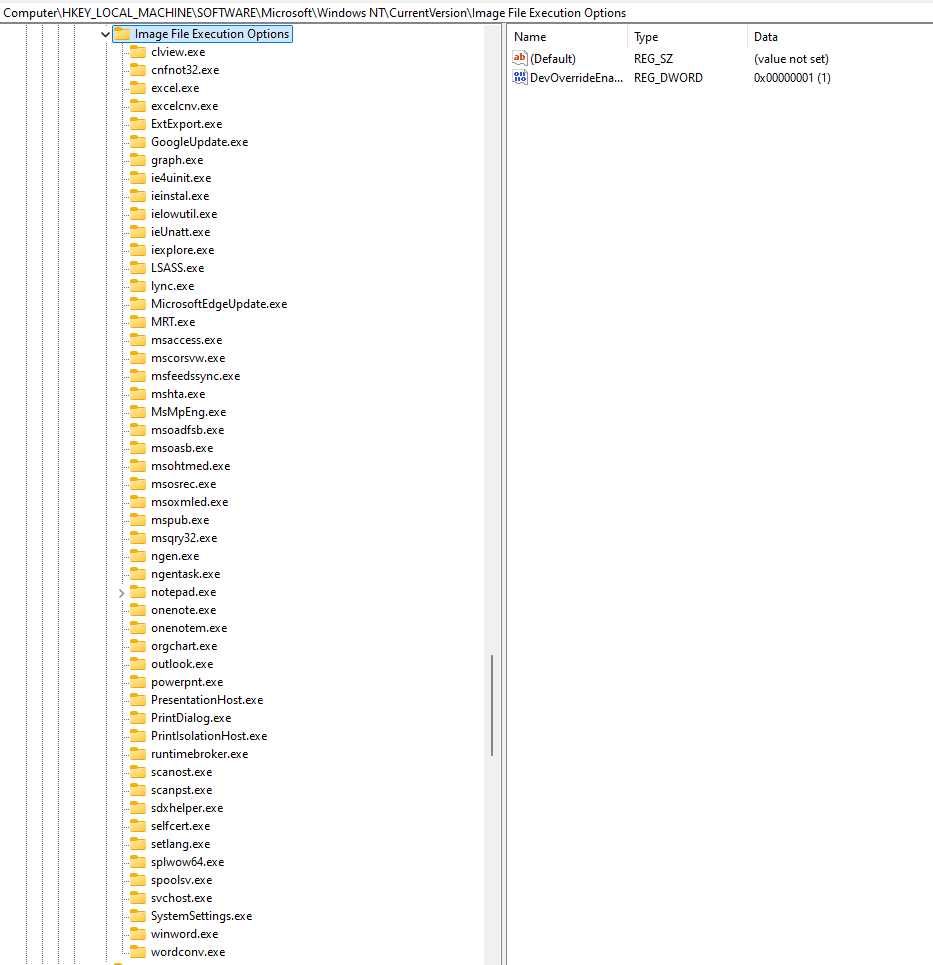Viewport: 933px width, 965px height.
Task: Select the onenotem.exe key
Action: [189, 628]
